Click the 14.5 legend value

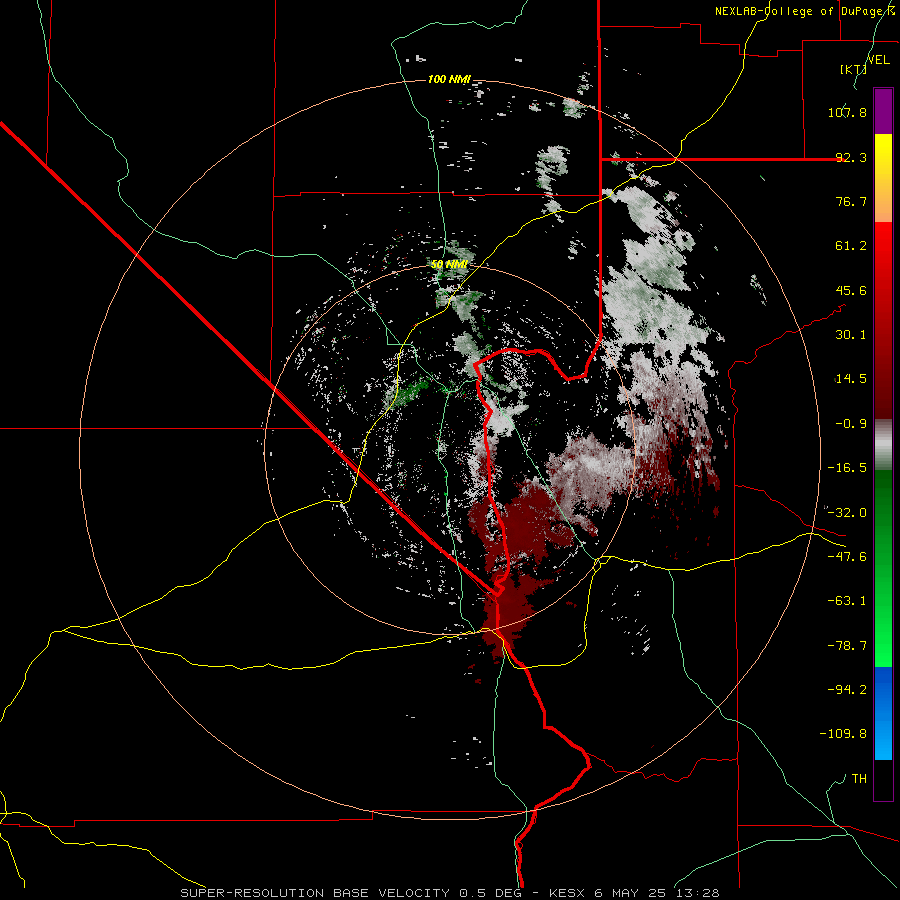(x=851, y=379)
